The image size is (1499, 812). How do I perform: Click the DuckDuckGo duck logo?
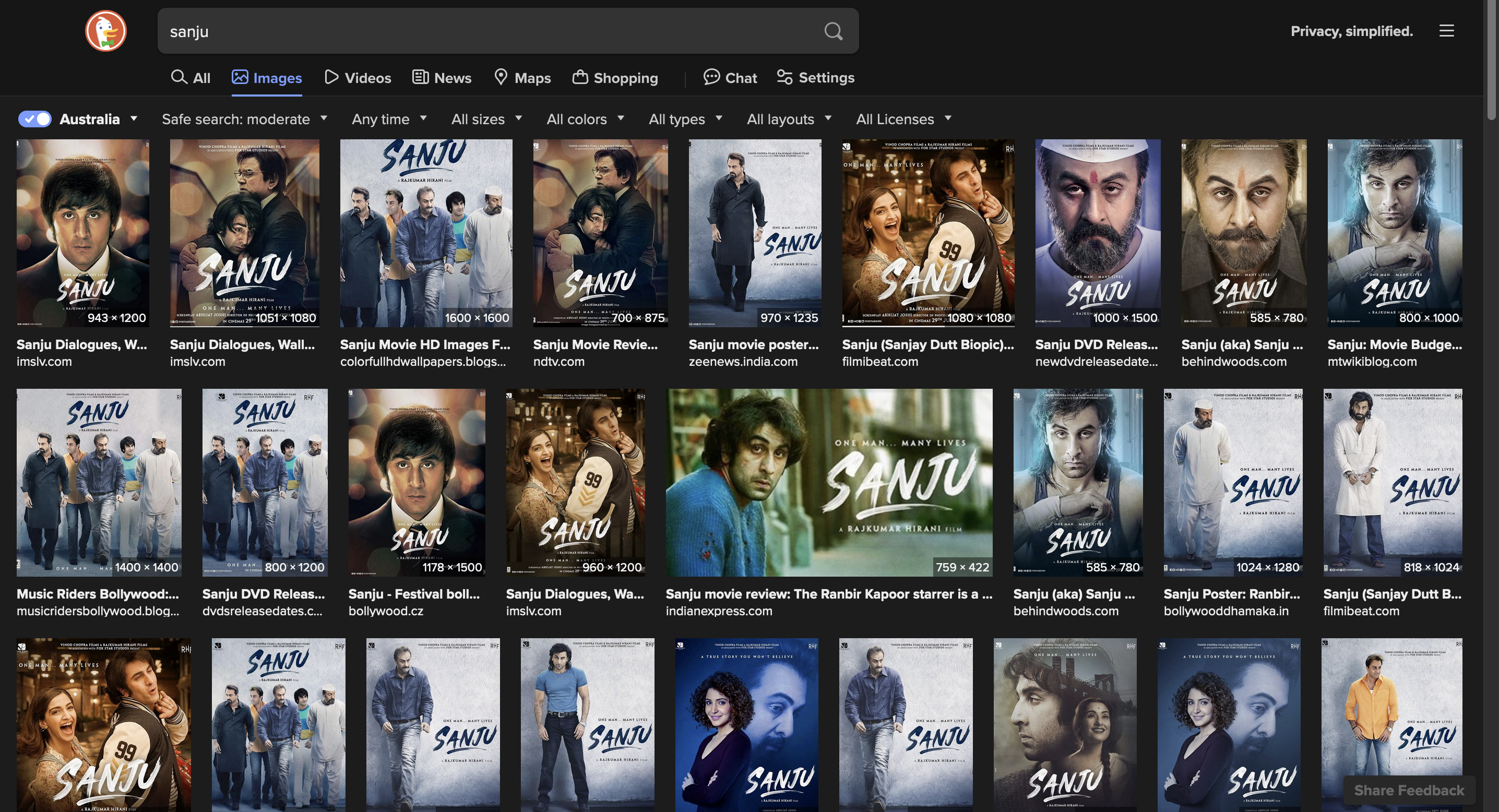pyautogui.click(x=106, y=31)
